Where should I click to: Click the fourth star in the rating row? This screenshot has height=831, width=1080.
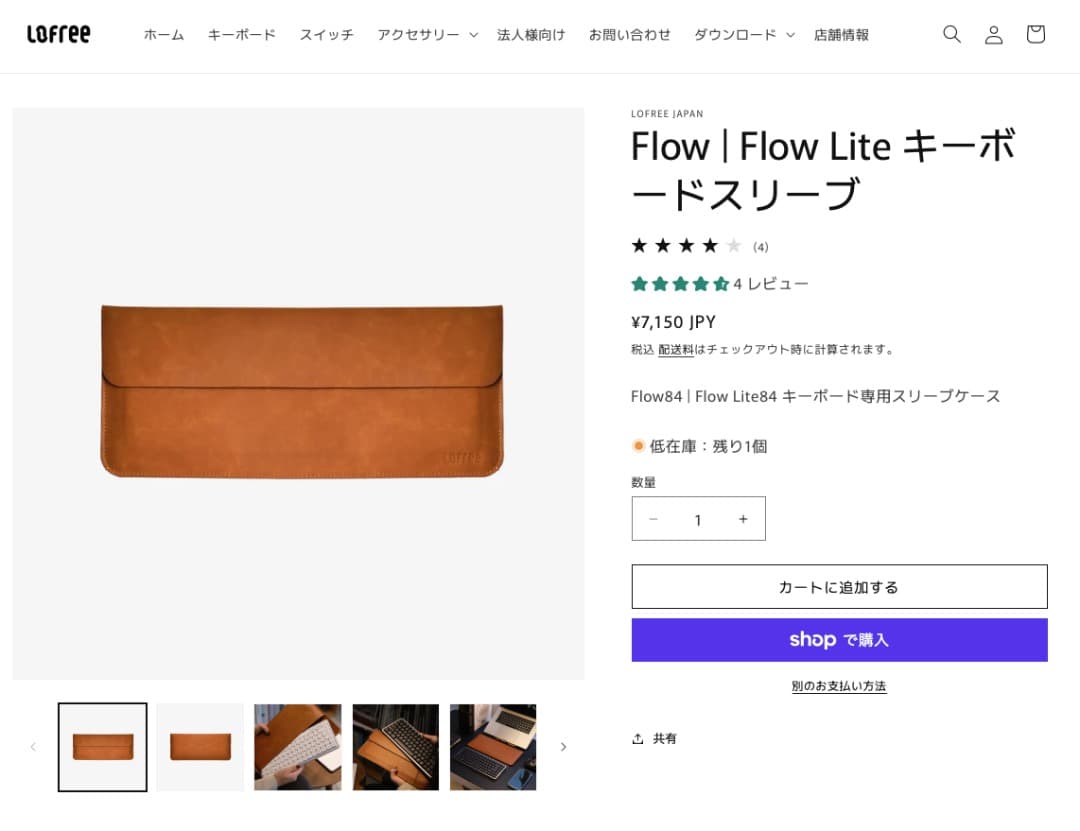709,244
